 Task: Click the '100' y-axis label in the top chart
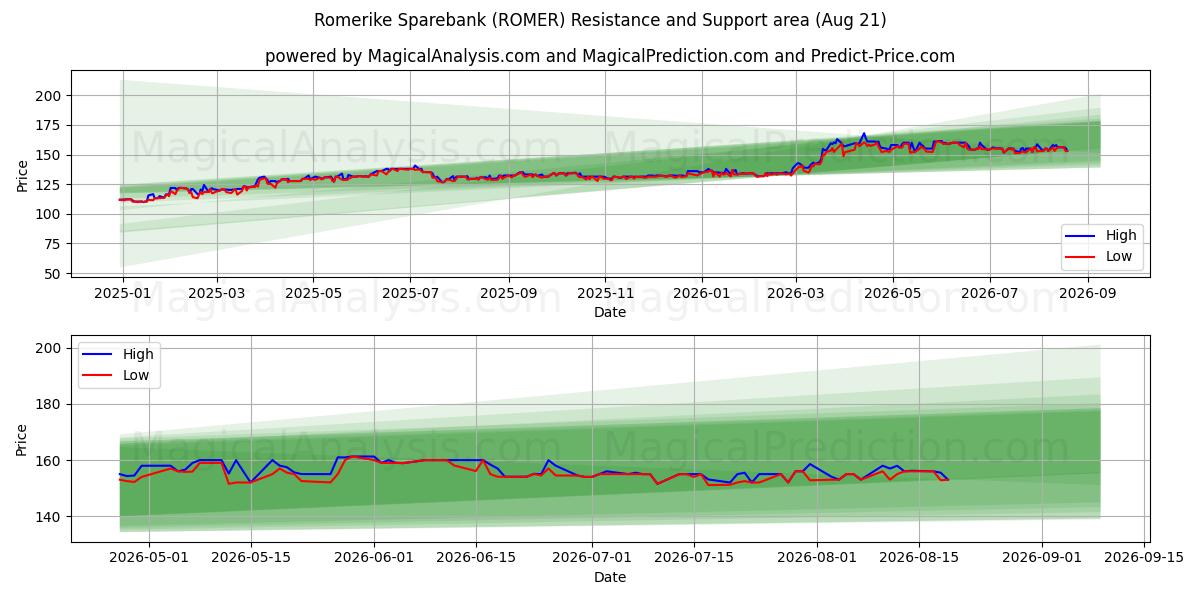click(x=50, y=215)
